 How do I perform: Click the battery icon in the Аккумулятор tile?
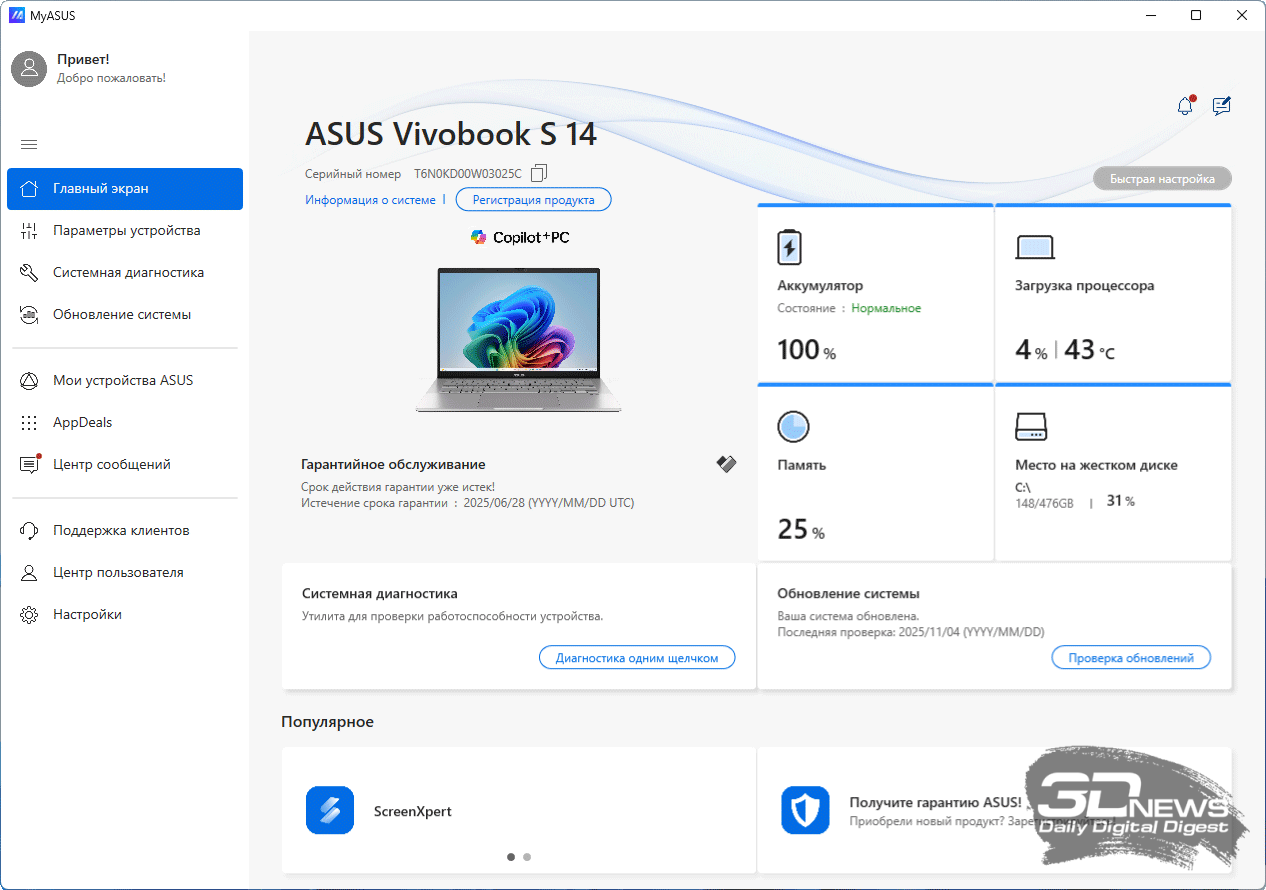click(x=789, y=247)
